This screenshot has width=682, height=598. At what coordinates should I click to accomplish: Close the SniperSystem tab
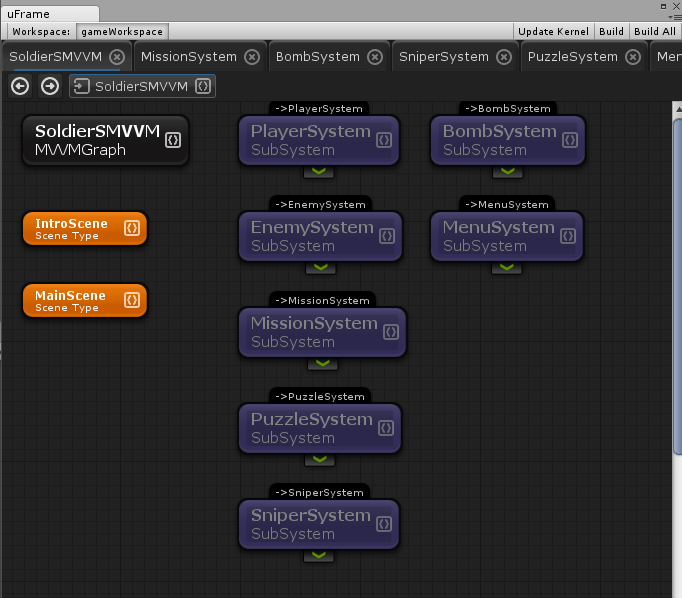pyautogui.click(x=504, y=57)
